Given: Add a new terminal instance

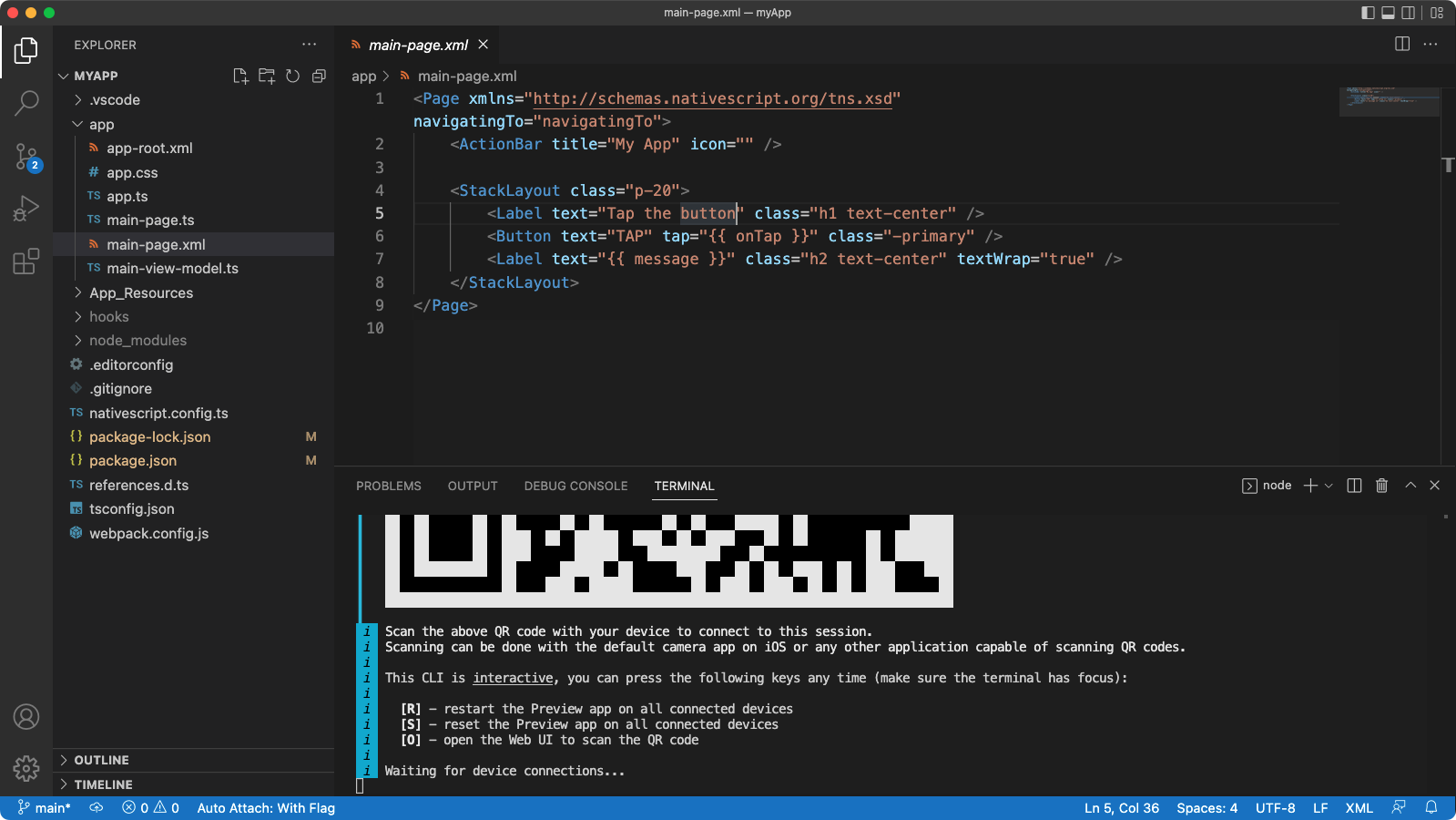Looking at the screenshot, I should 1310,486.
